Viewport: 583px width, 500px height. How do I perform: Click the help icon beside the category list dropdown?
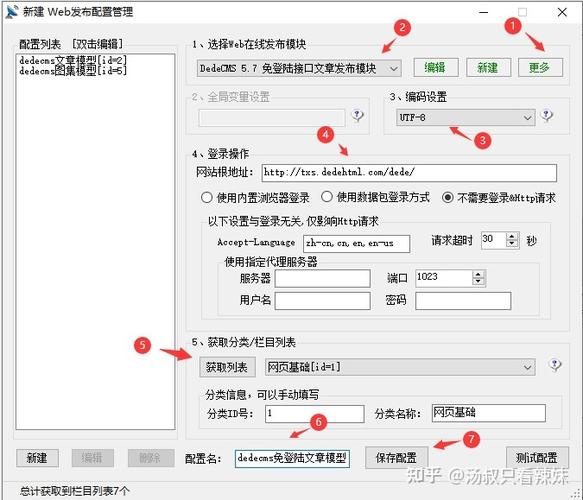point(555,365)
